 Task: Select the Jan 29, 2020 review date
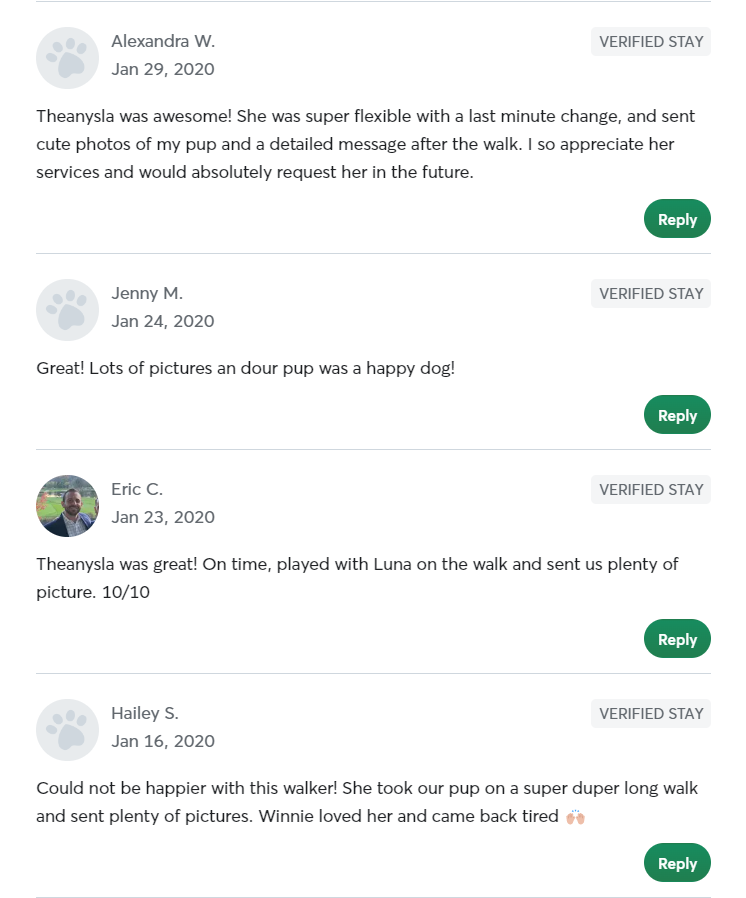(163, 69)
